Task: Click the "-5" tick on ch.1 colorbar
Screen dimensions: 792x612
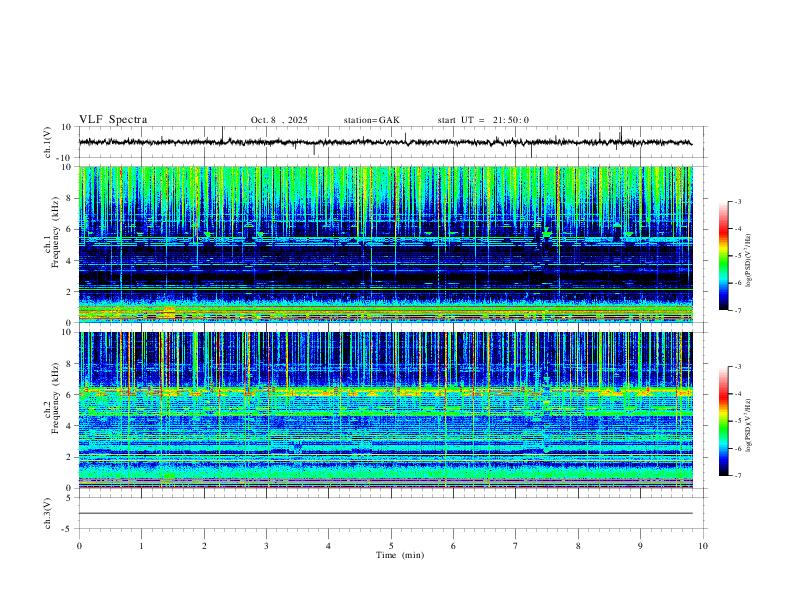Action: point(738,256)
